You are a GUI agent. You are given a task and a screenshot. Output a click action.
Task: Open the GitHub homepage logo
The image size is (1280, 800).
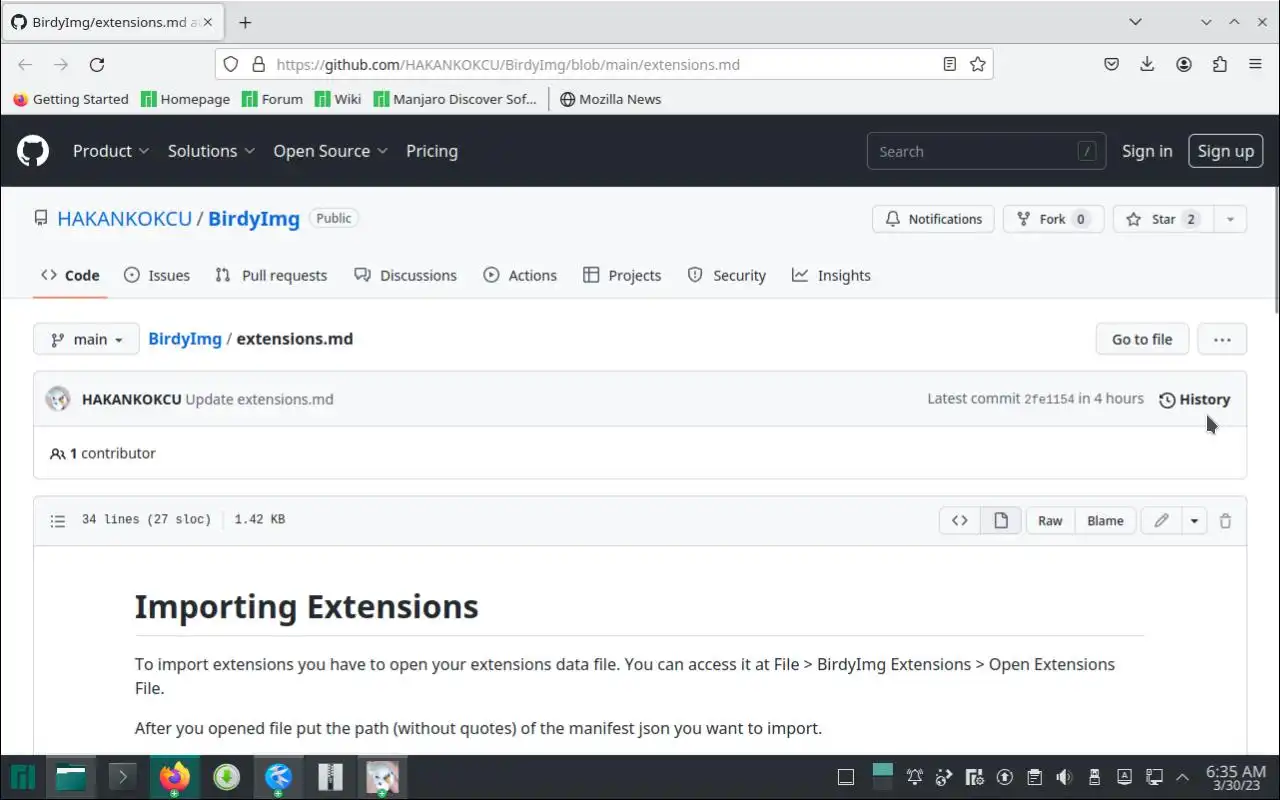pyautogui.click(x=33, y=151)
